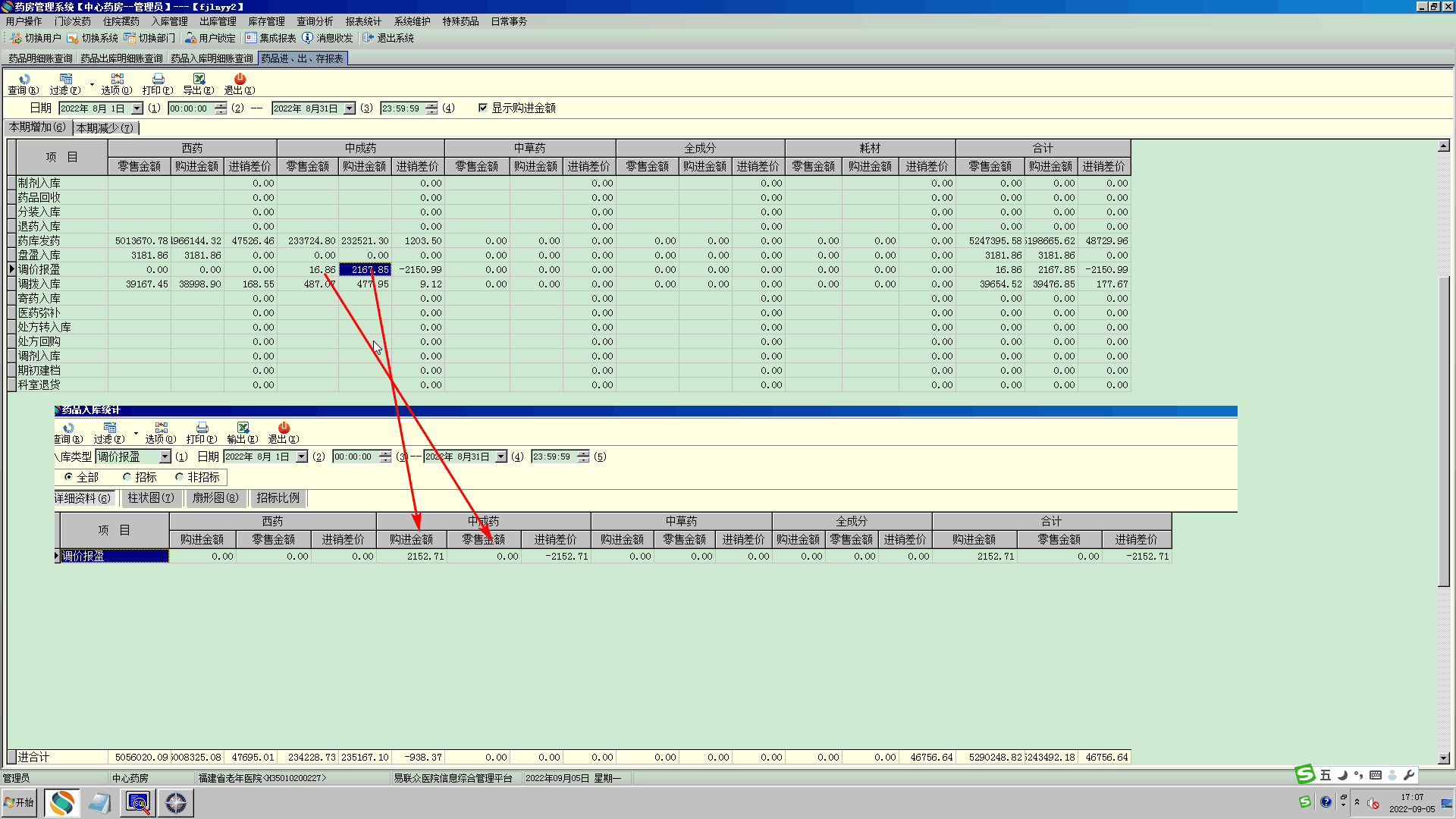Screen dimensions: 1456x819
Task: Click the 打印 printer icon in top toolbar
Action: (x=158, y=80)
